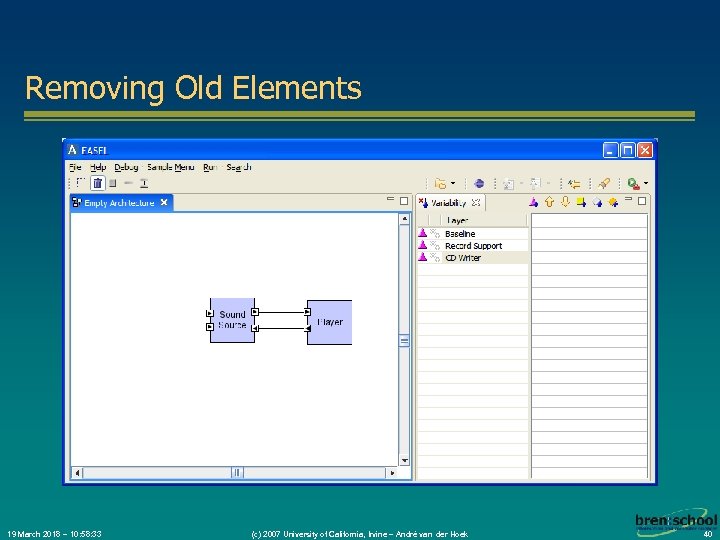
Task: Switch to the Empty Architecture tab
Action: pos(119,203)
